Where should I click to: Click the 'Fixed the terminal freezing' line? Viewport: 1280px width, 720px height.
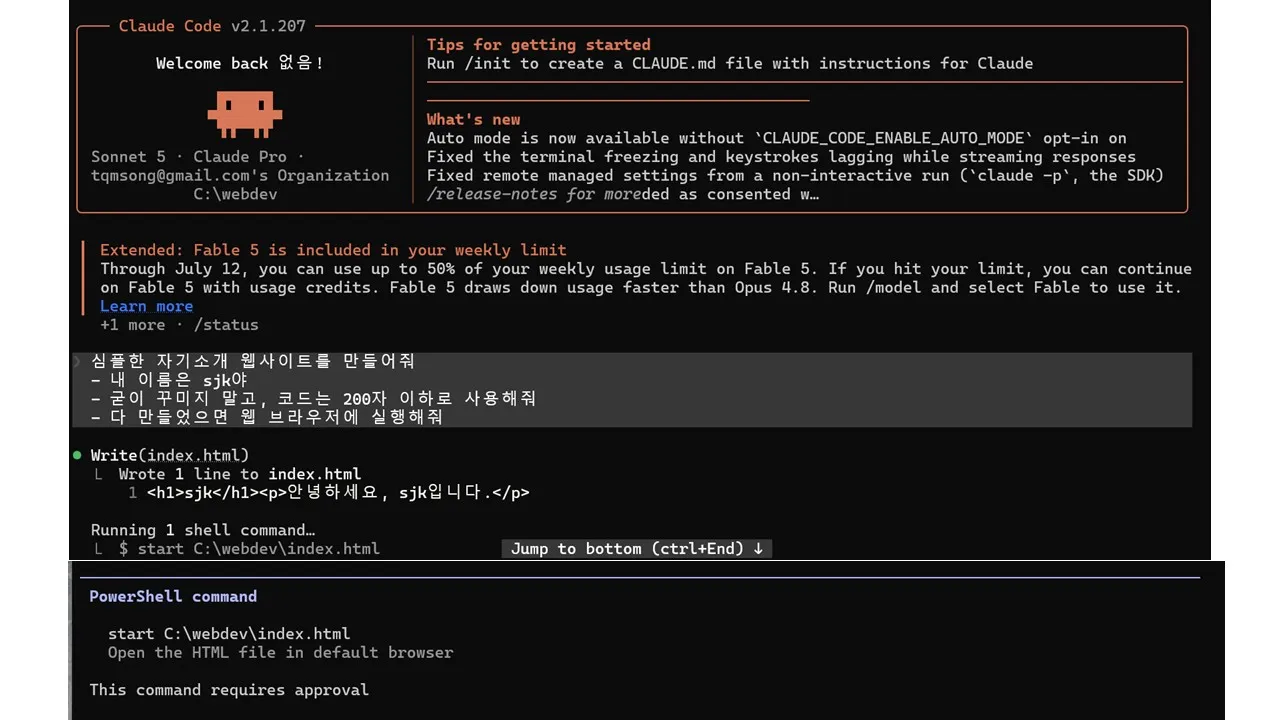coord(781,157)
